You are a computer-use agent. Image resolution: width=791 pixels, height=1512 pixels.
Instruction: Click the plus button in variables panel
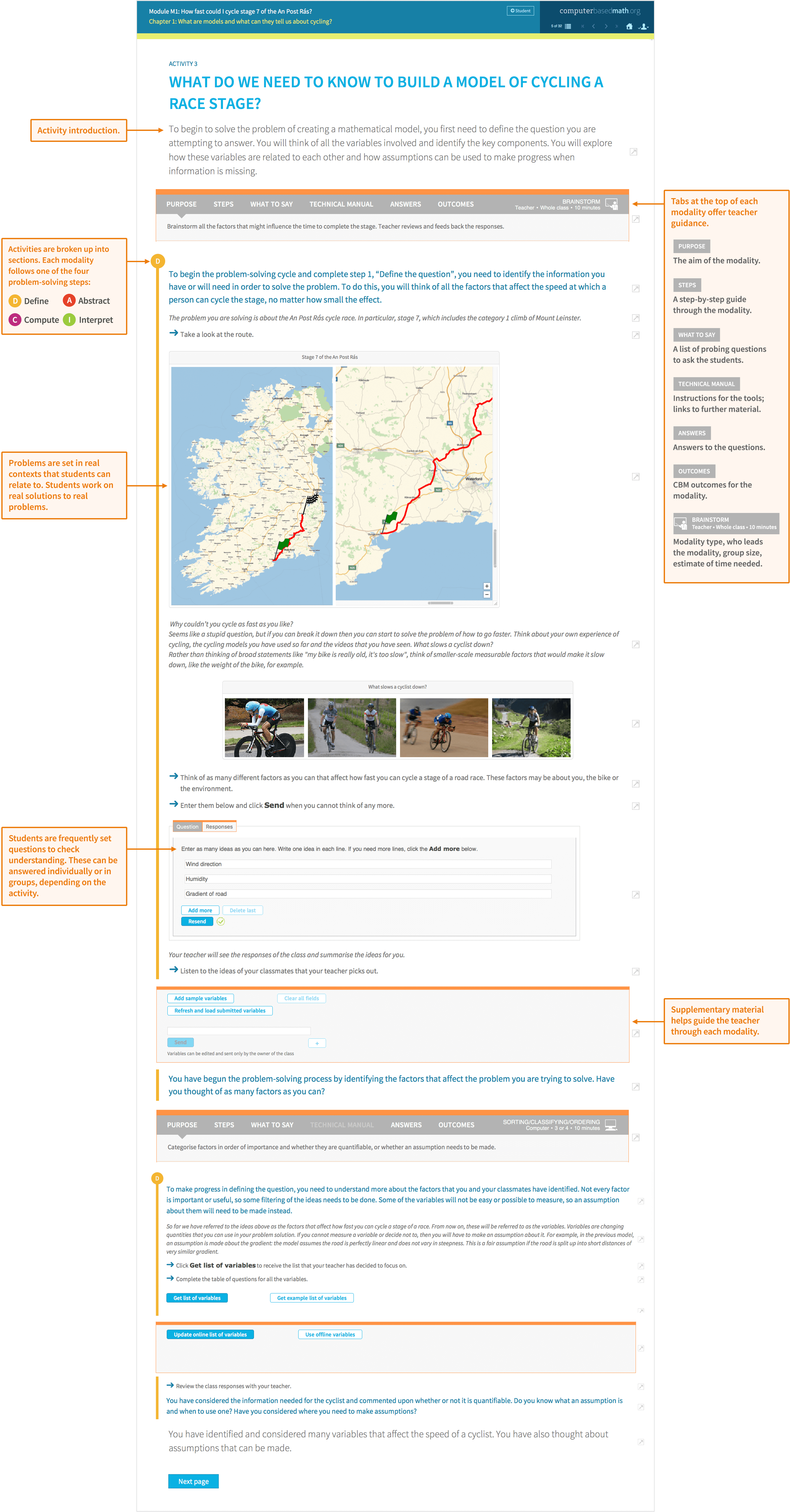point(317,1043)
